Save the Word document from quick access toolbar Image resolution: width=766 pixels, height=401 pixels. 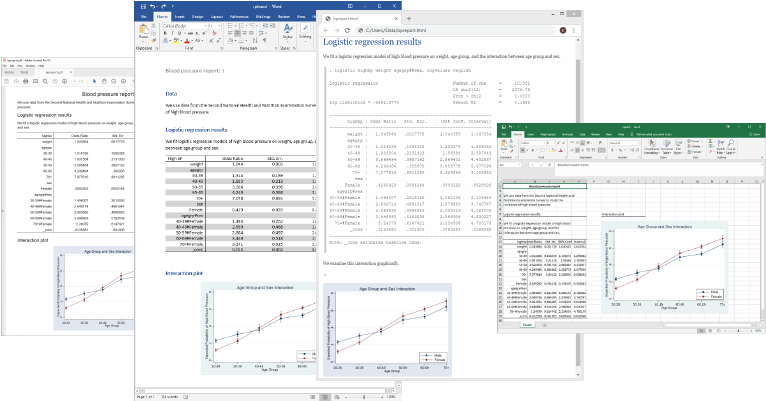click(143, 6)
